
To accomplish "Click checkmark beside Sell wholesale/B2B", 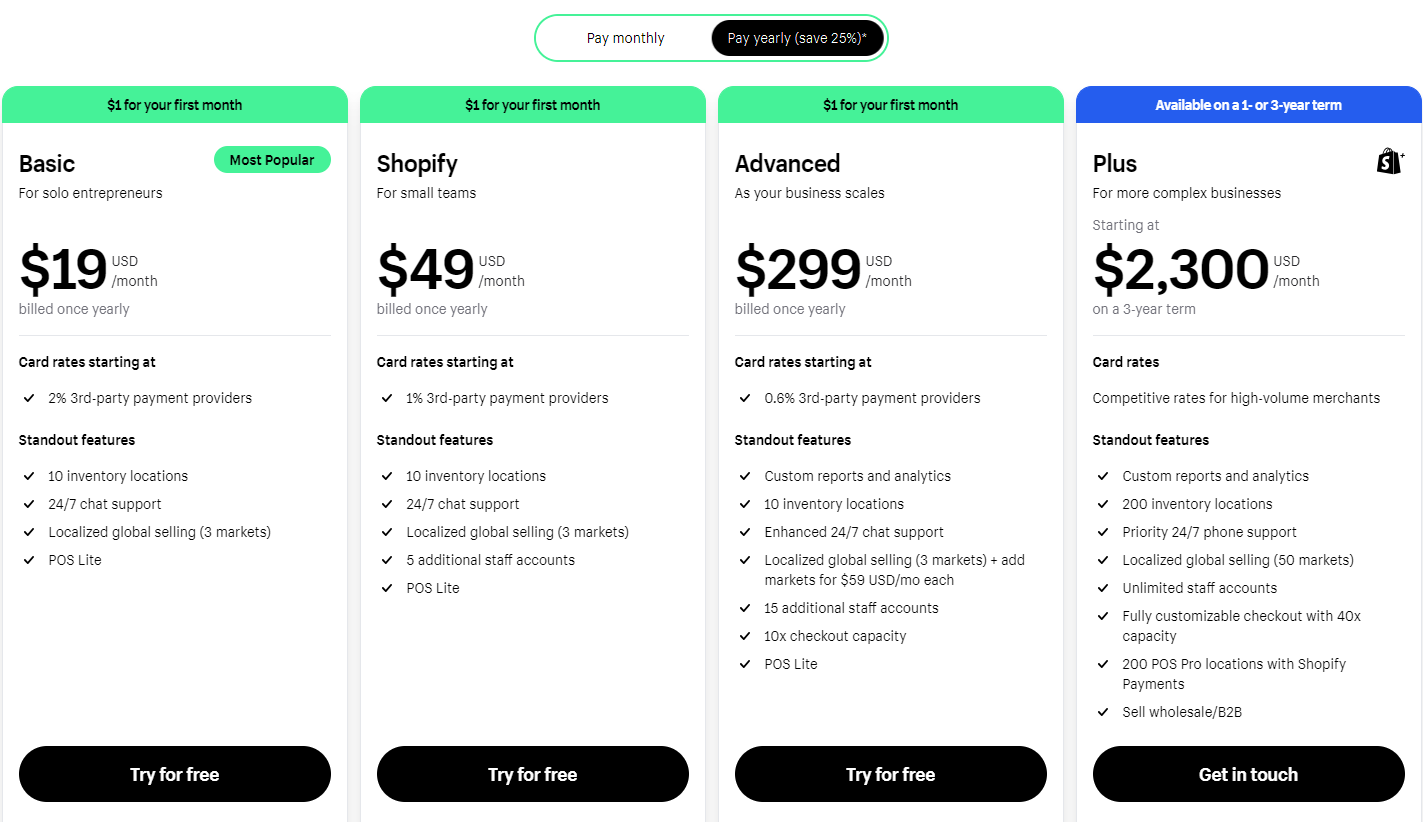I will tap(1103, 712).
